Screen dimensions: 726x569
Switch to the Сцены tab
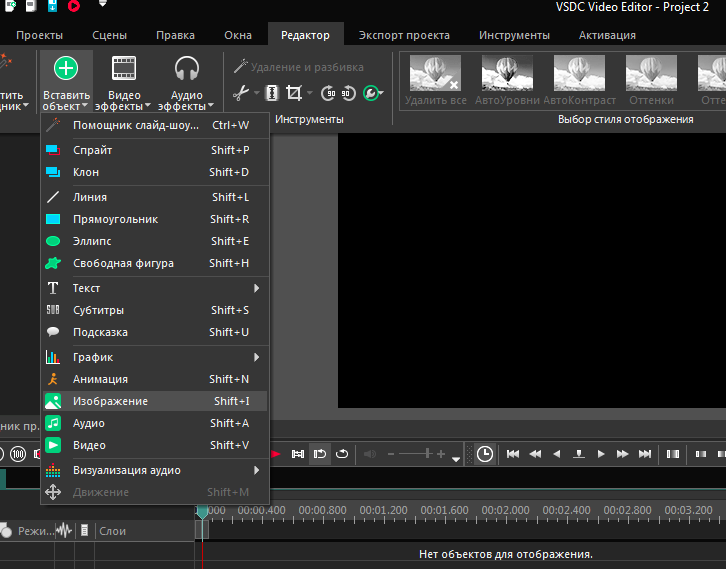click(x=109, y=35)
